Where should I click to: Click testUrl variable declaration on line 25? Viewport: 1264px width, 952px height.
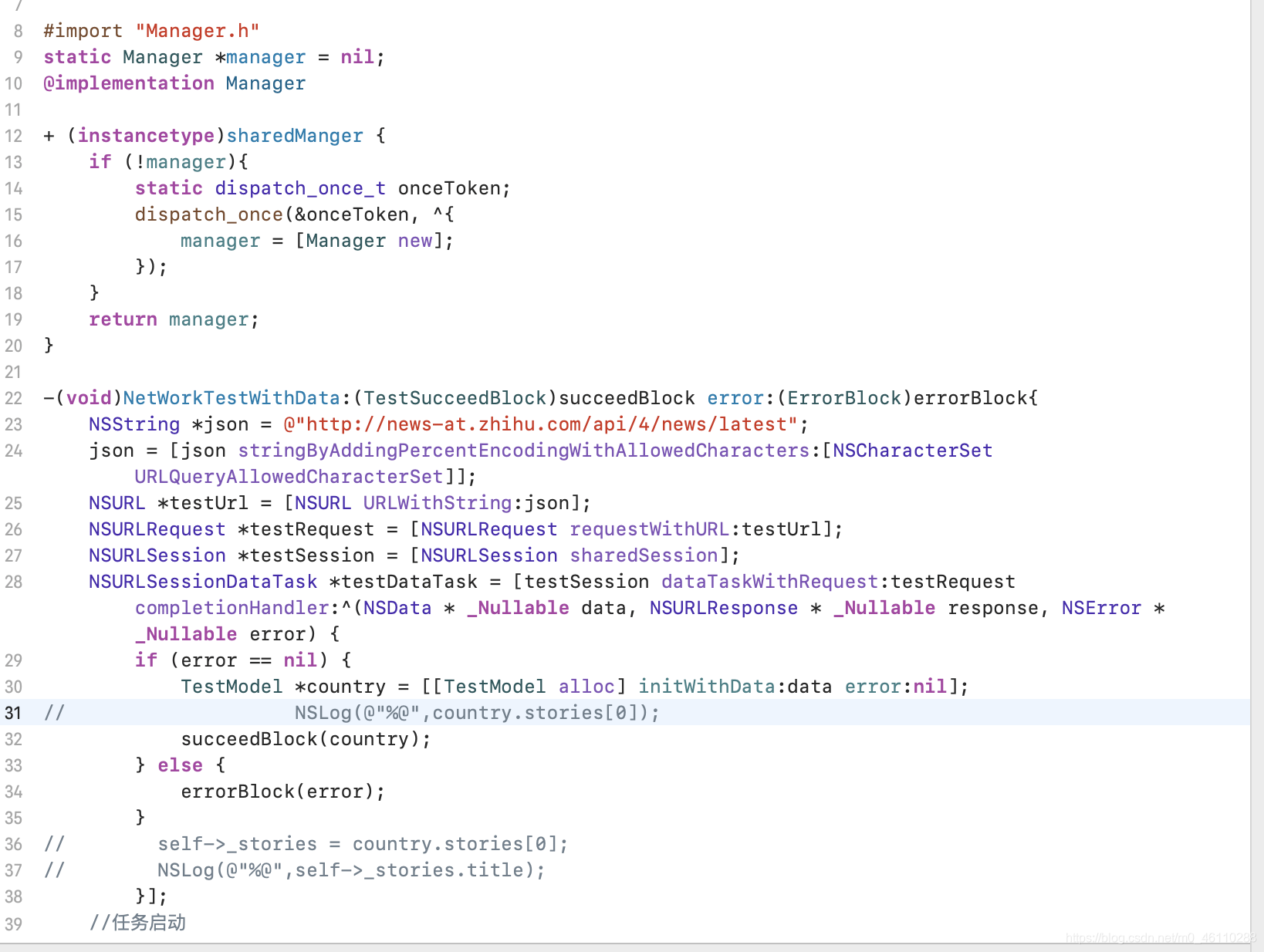(x=203, y=503)
